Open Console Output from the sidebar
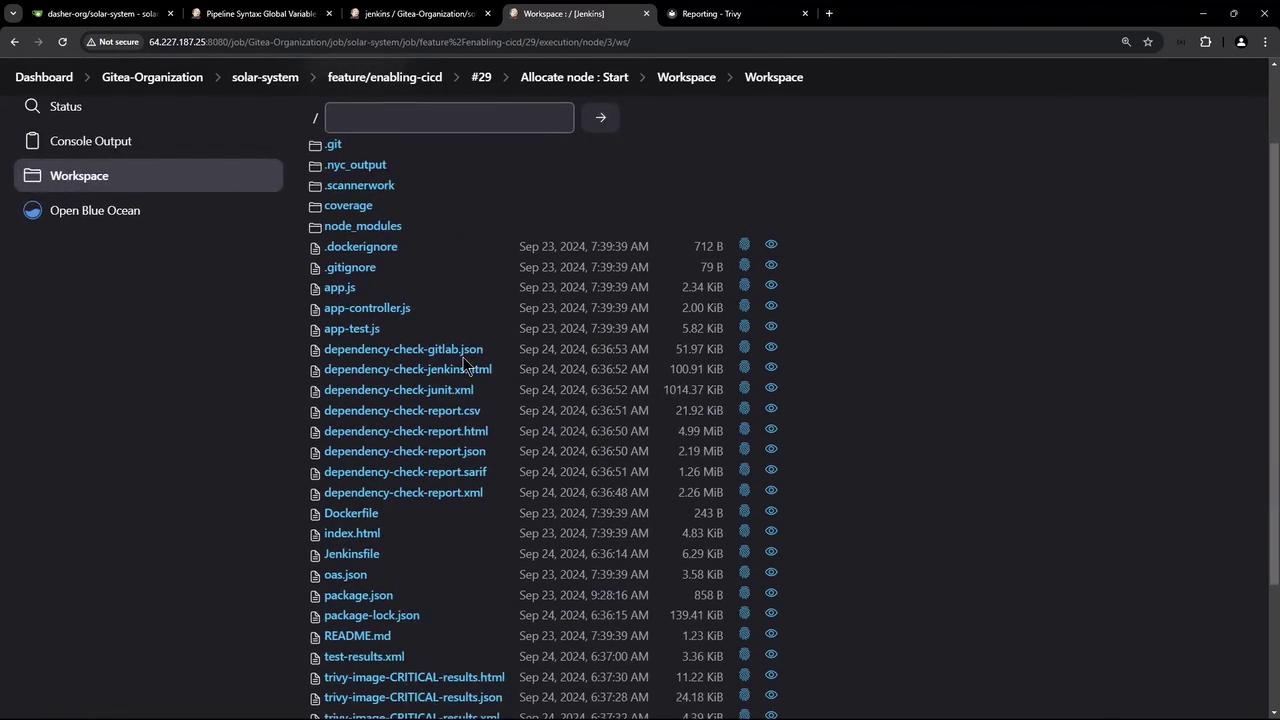This screenshot has width=1280, height=720. 90,141
